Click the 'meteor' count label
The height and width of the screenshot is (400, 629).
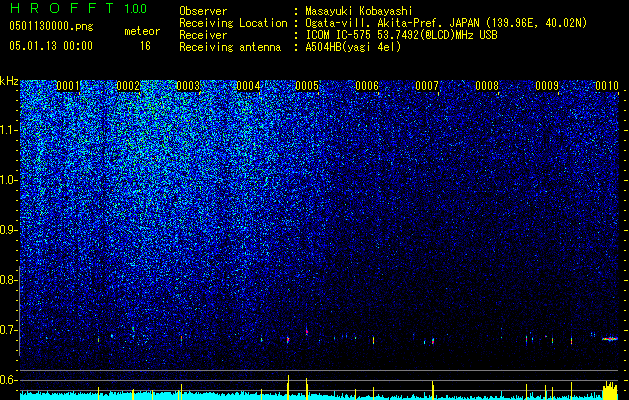click(x=142, y=31)
